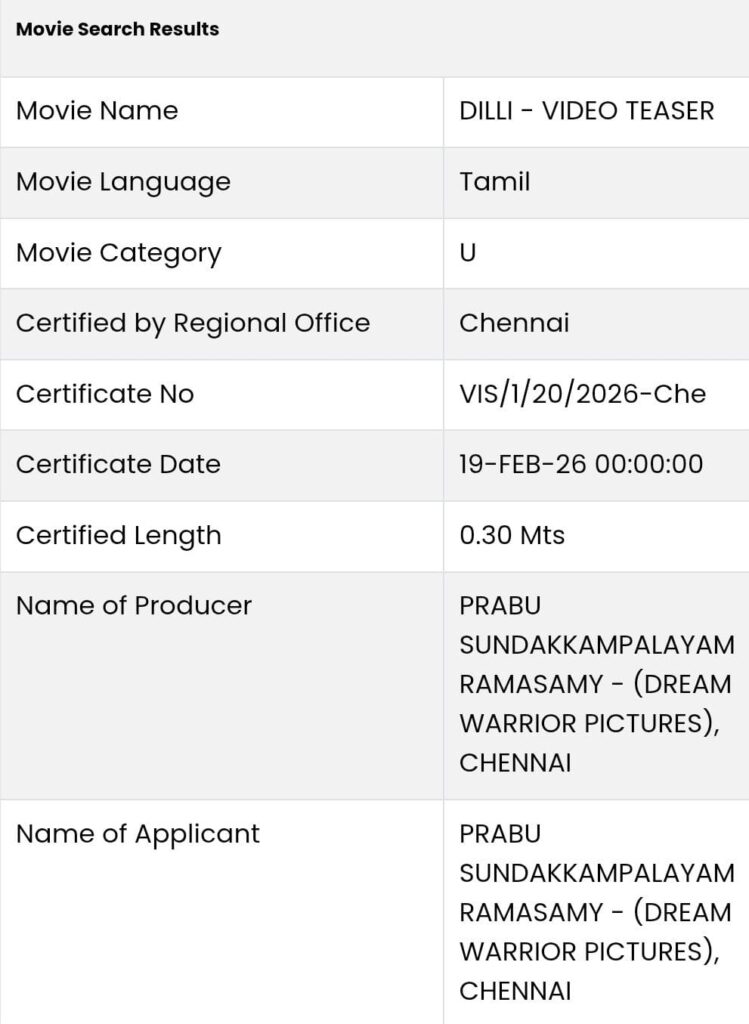Click the 'Movie Category' label
Image resolution: width=749 pixels, height=1024 pixels.
pyautogui.click(x=118, y=253)
